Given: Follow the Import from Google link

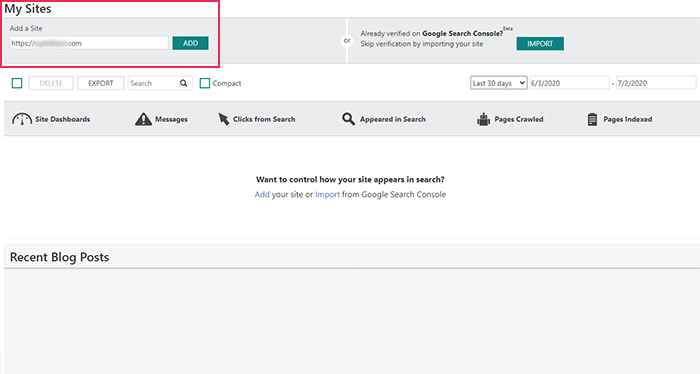Looking at the screenshot, I should pos(327,195).
